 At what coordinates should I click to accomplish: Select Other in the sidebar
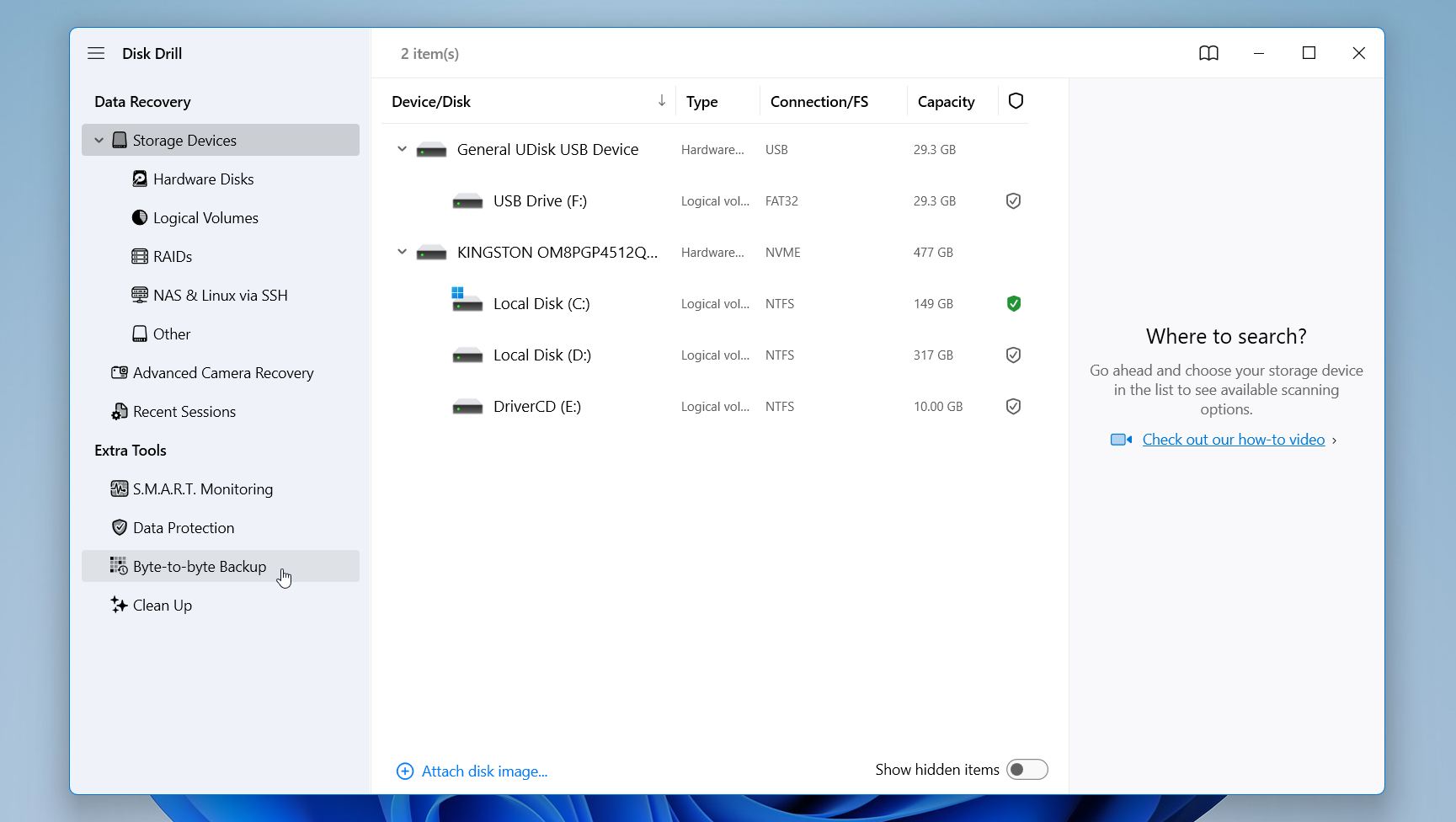click(x=172, y=334)
